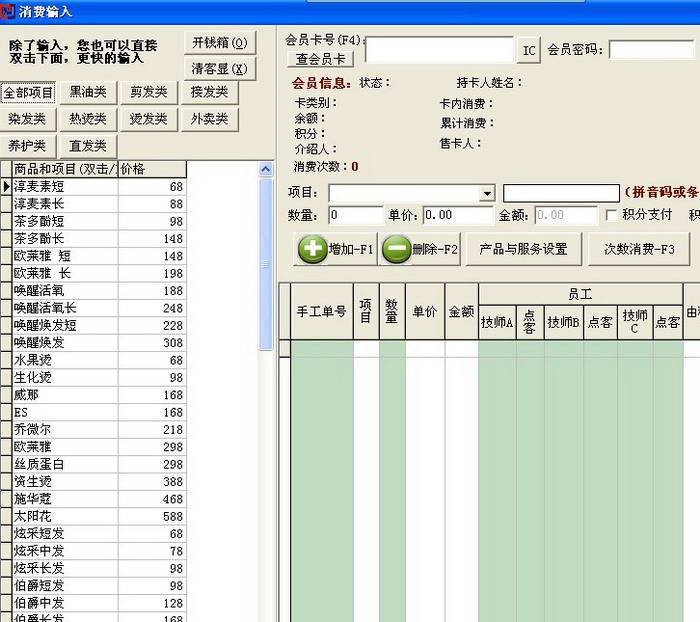The height and width of the screenshot is (622, 700).
Task: Click the first empty 手工单号 grid cell
Action: [x=321, y=349]
